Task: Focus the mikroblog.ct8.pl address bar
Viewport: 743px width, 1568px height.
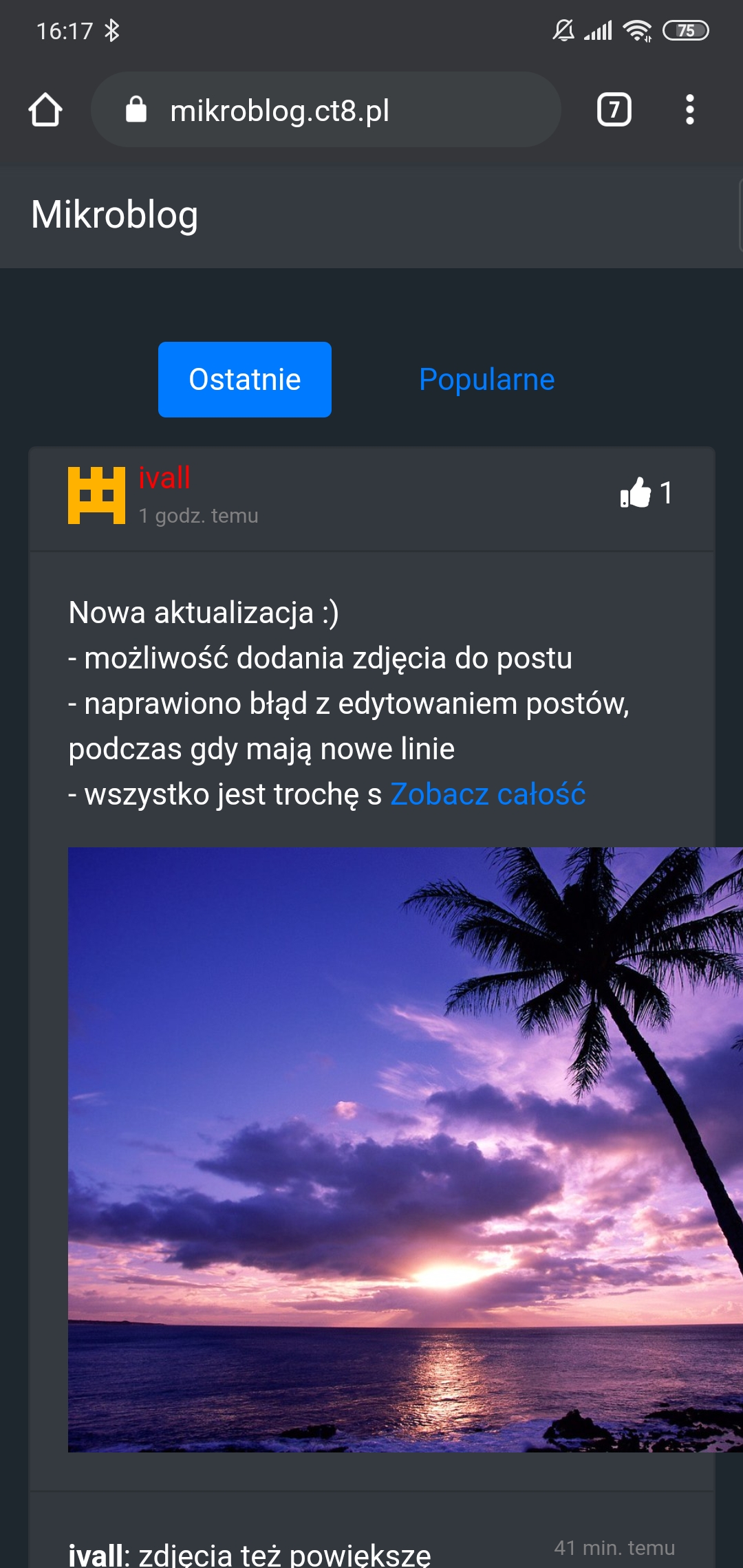Action: pyautogui.click(x=326, y=109)
